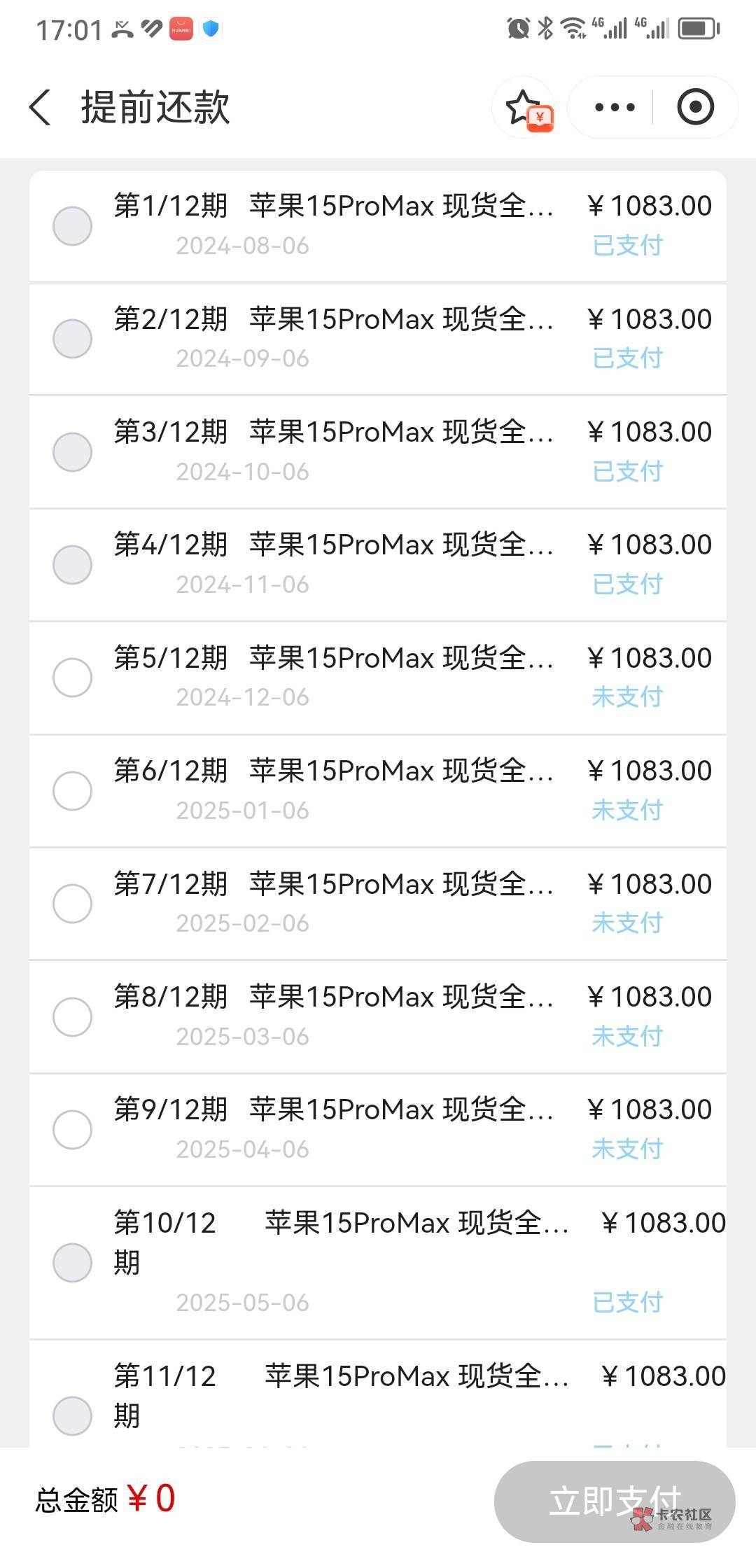Screen dimensions: 756x1568
Task: Tap the blue shield icon in status bar
Action: pyautogui.click(x=211, y=29)
